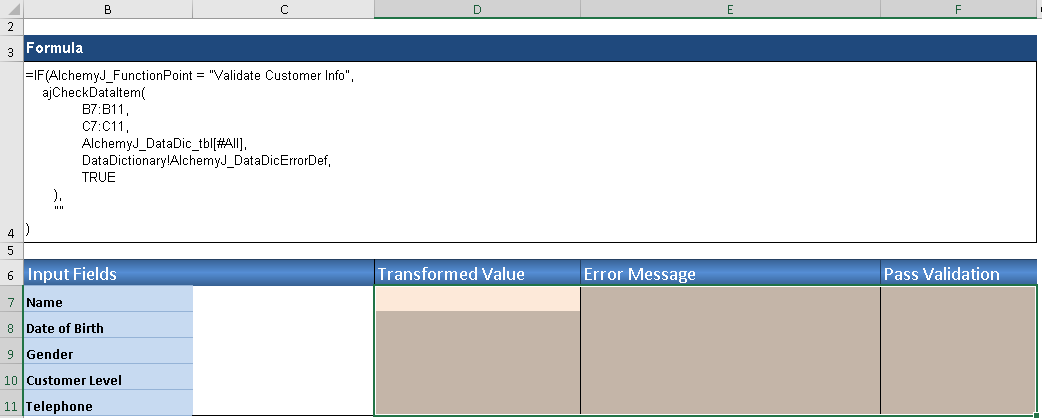This screenshot has width=1042, height=418.
Task: Click the Telephone label cell
Action: tap(108, 406)
